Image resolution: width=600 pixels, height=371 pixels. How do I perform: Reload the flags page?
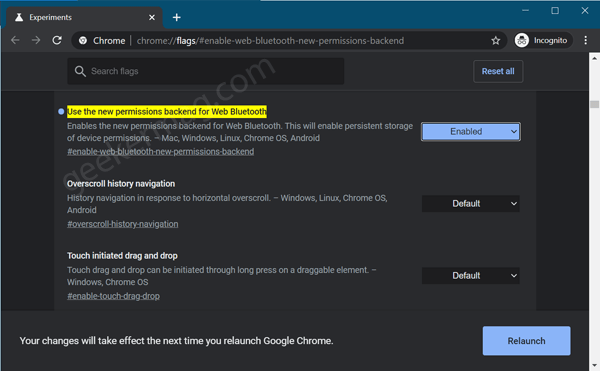(x=57, y=40)
